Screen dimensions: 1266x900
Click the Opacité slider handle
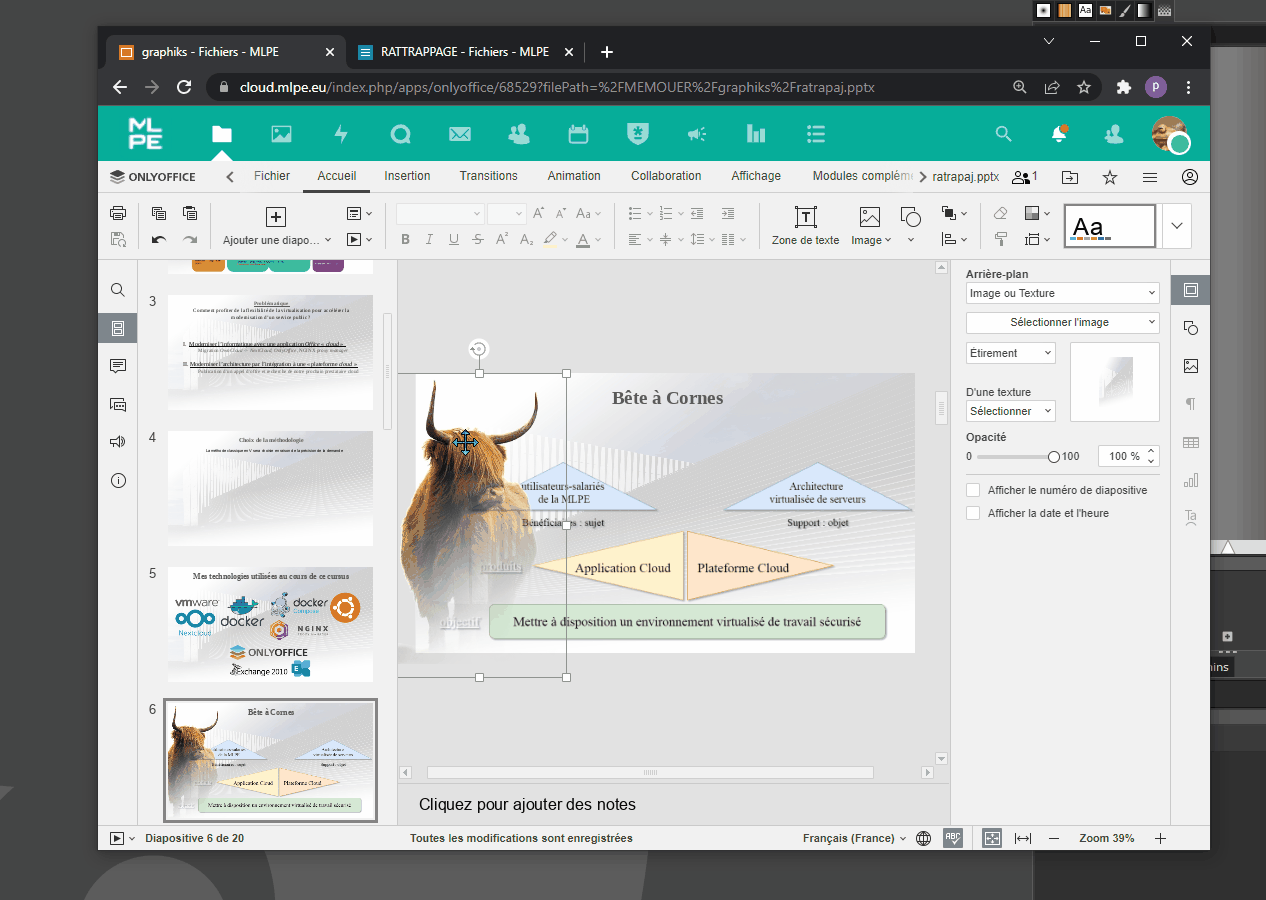pyautogui.click(x=1054, y=456)
